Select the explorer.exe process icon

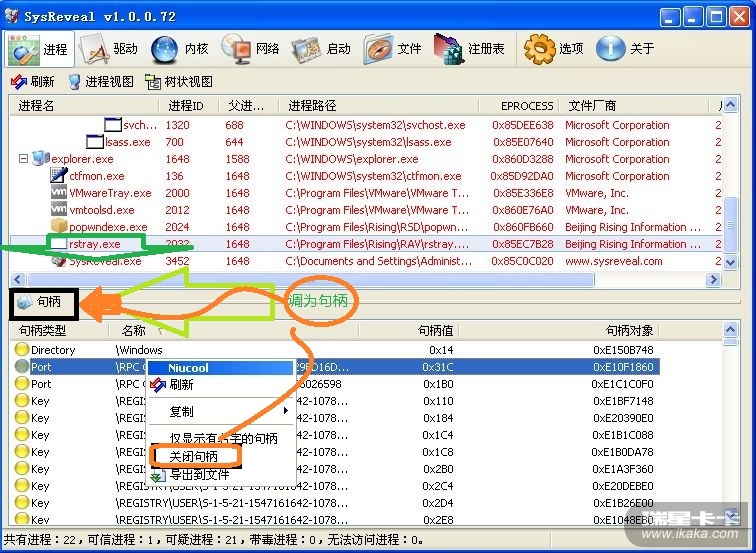click(x=40, y=158)
